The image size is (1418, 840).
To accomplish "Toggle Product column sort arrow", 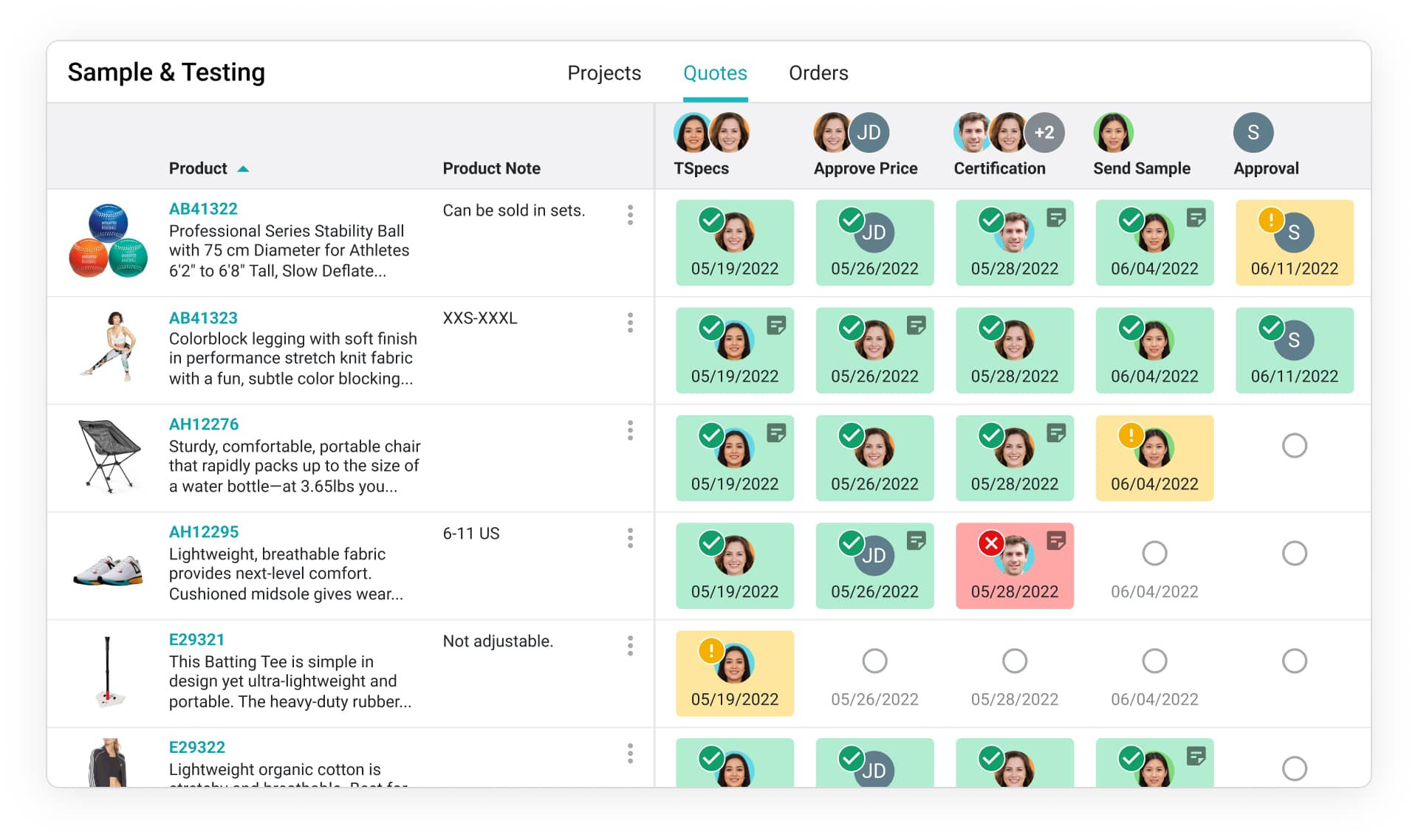I will 243,169.
